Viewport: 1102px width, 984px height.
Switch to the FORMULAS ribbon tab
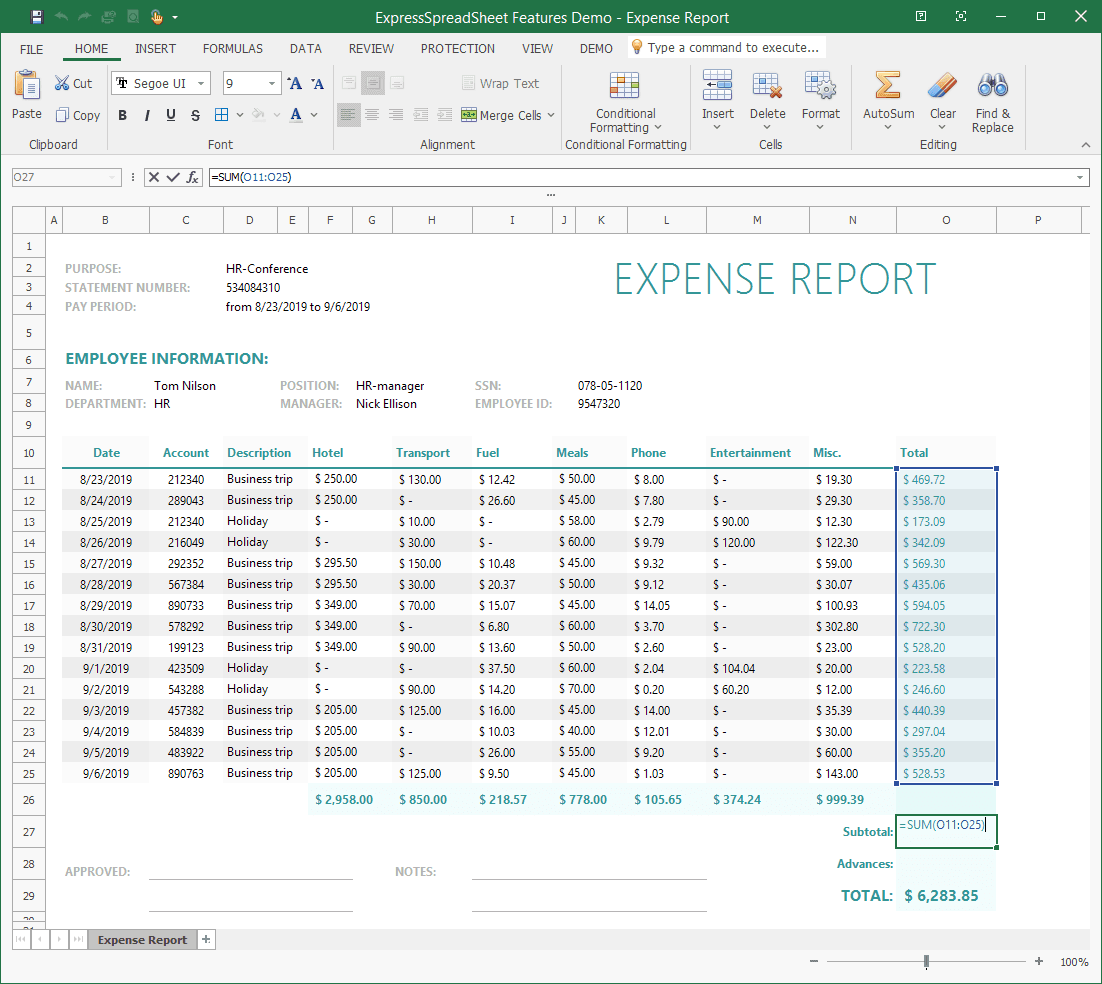(233, 48)
